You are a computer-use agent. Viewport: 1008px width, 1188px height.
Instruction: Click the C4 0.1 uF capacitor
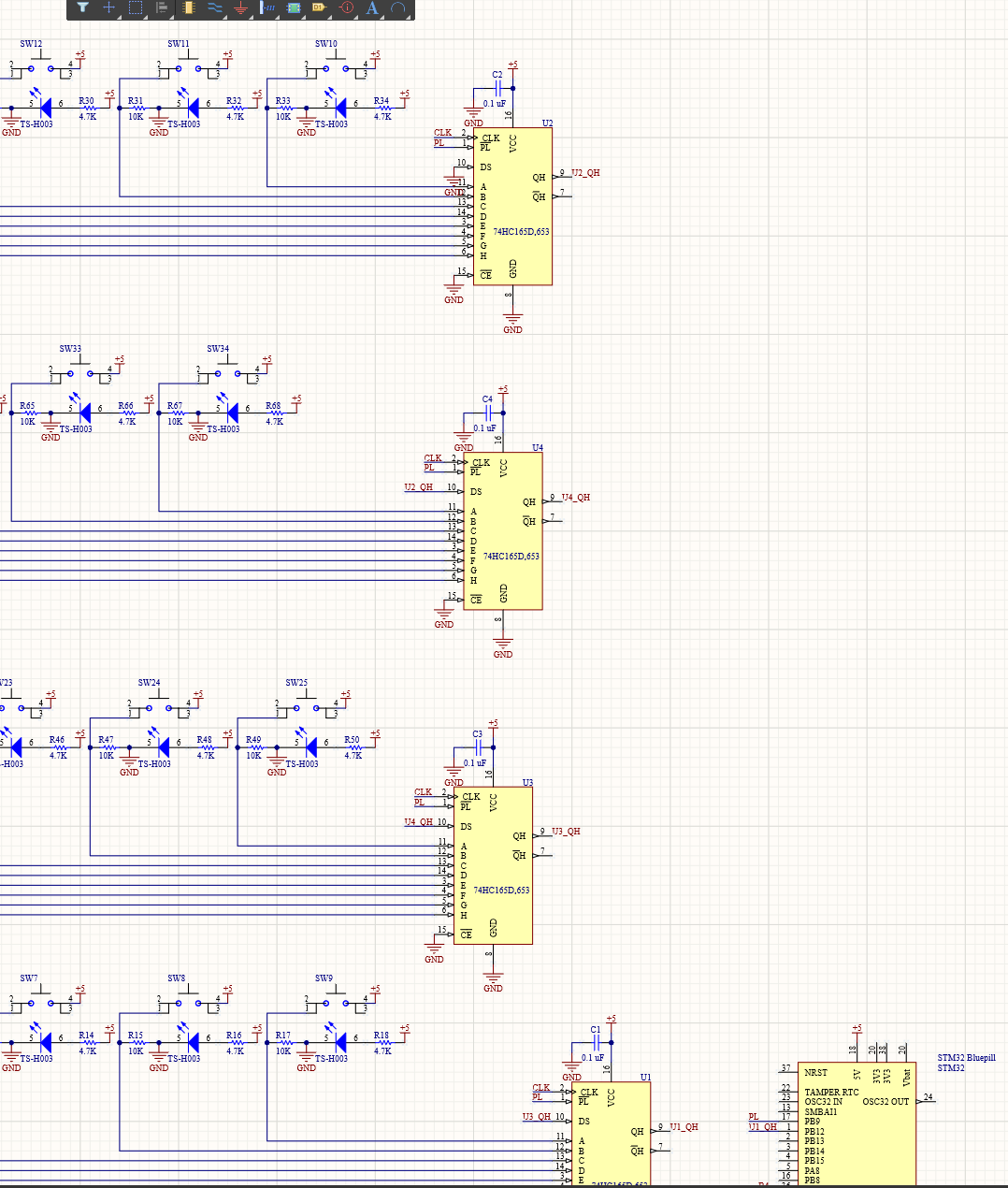pos(487,413)
